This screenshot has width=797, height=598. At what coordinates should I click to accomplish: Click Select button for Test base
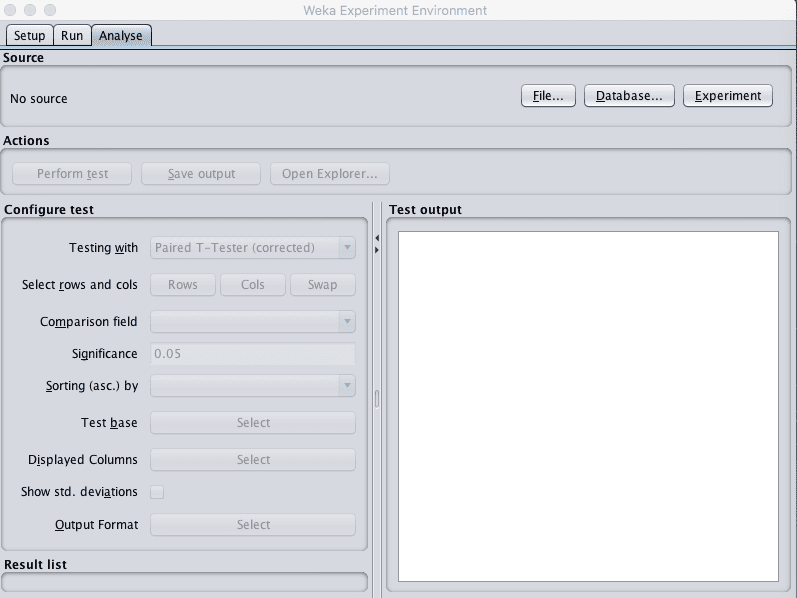pos(253,423)
